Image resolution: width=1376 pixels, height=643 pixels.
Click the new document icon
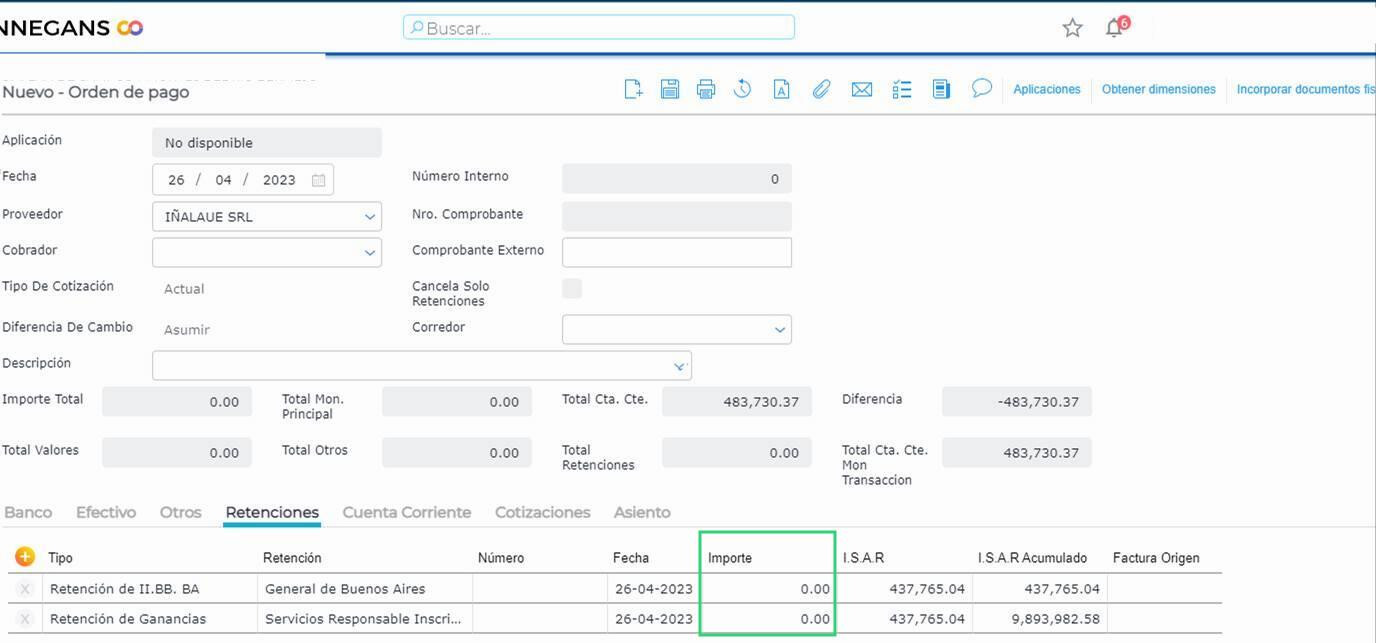coord(633,90)
